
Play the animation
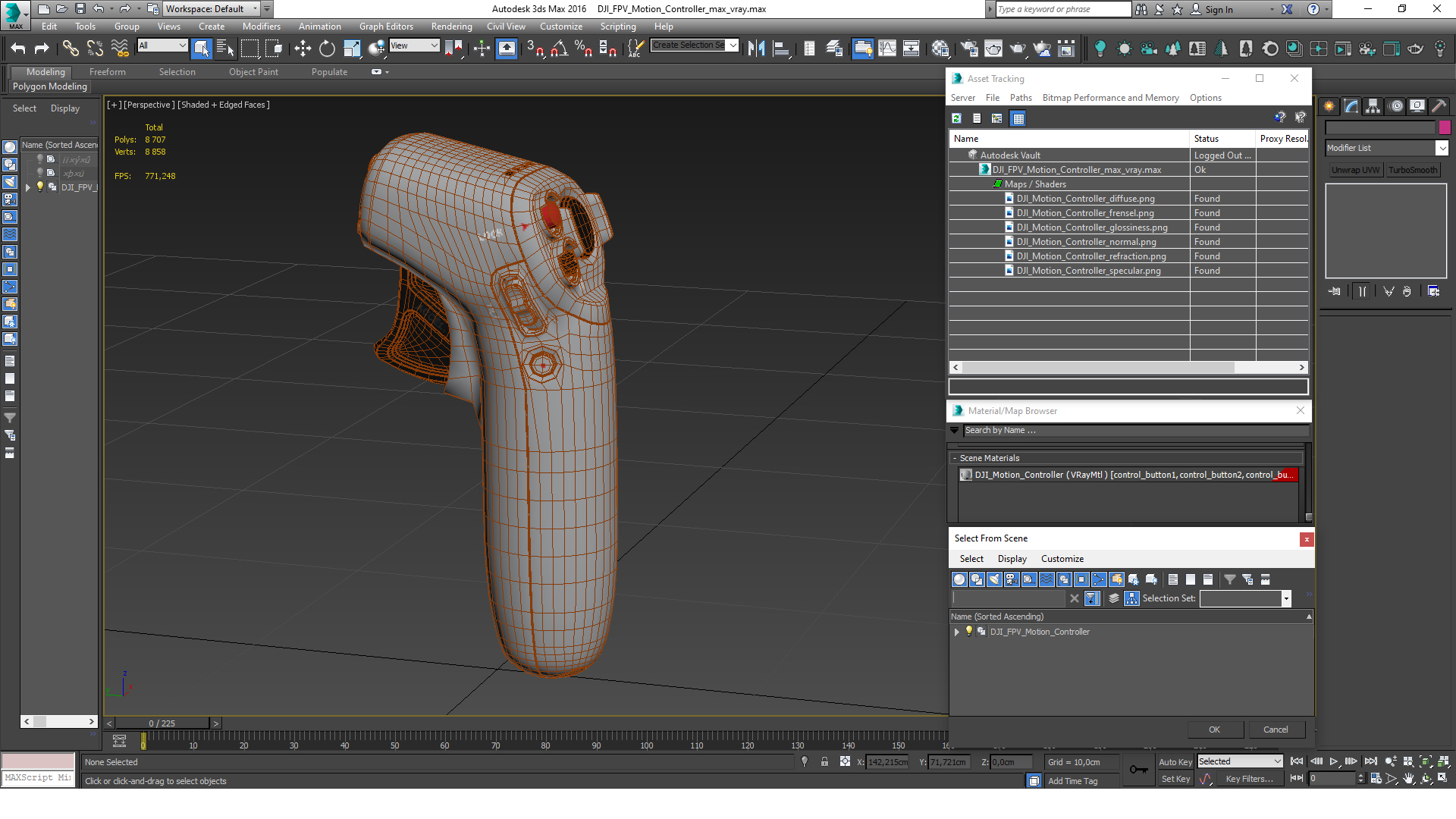[x=1333, y=761]
